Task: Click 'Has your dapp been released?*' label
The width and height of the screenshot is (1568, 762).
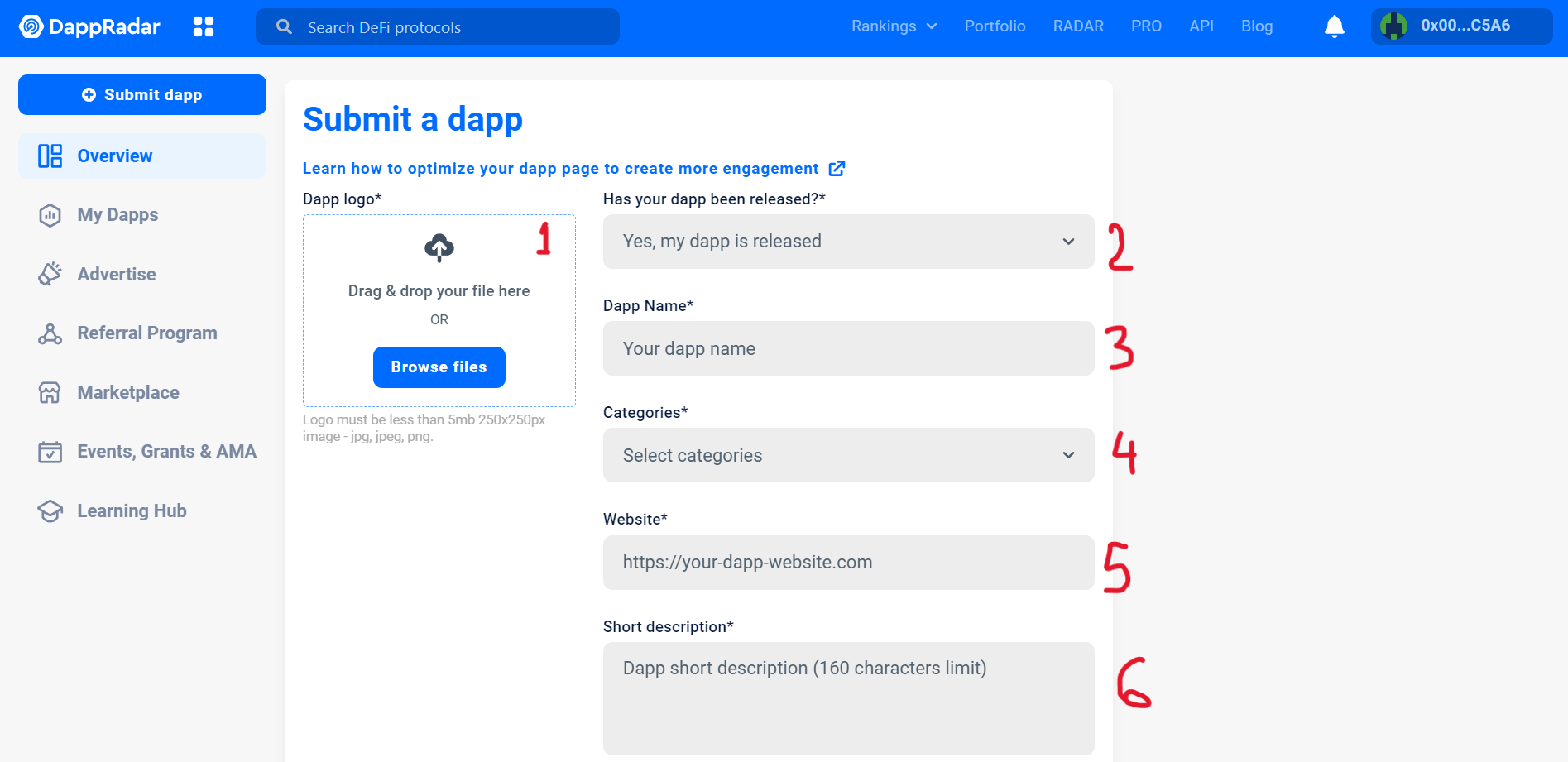Action: [x=714, y=199]
